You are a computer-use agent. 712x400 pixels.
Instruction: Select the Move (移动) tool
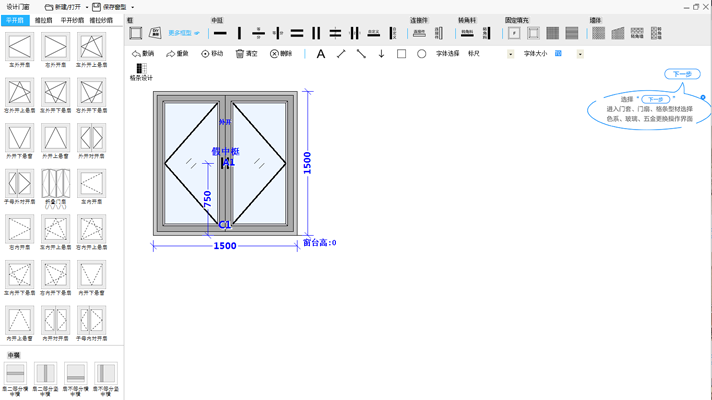pos(212,54)
